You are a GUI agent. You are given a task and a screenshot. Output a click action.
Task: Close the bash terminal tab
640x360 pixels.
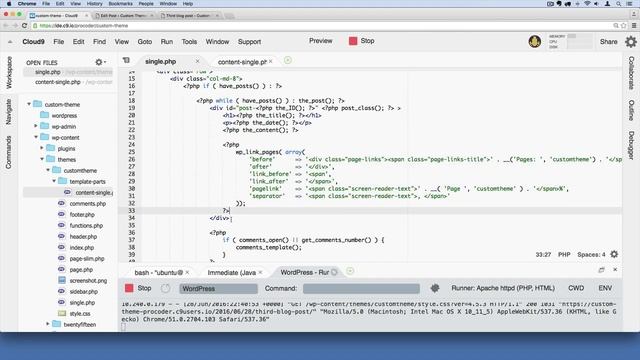pyautogui.click(x=187, y=272)
